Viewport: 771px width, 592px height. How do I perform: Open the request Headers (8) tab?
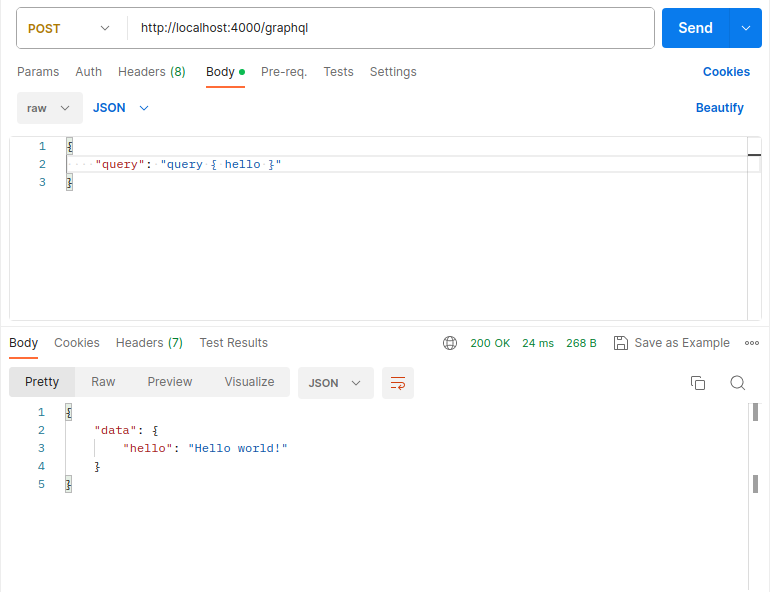[151, 72]
